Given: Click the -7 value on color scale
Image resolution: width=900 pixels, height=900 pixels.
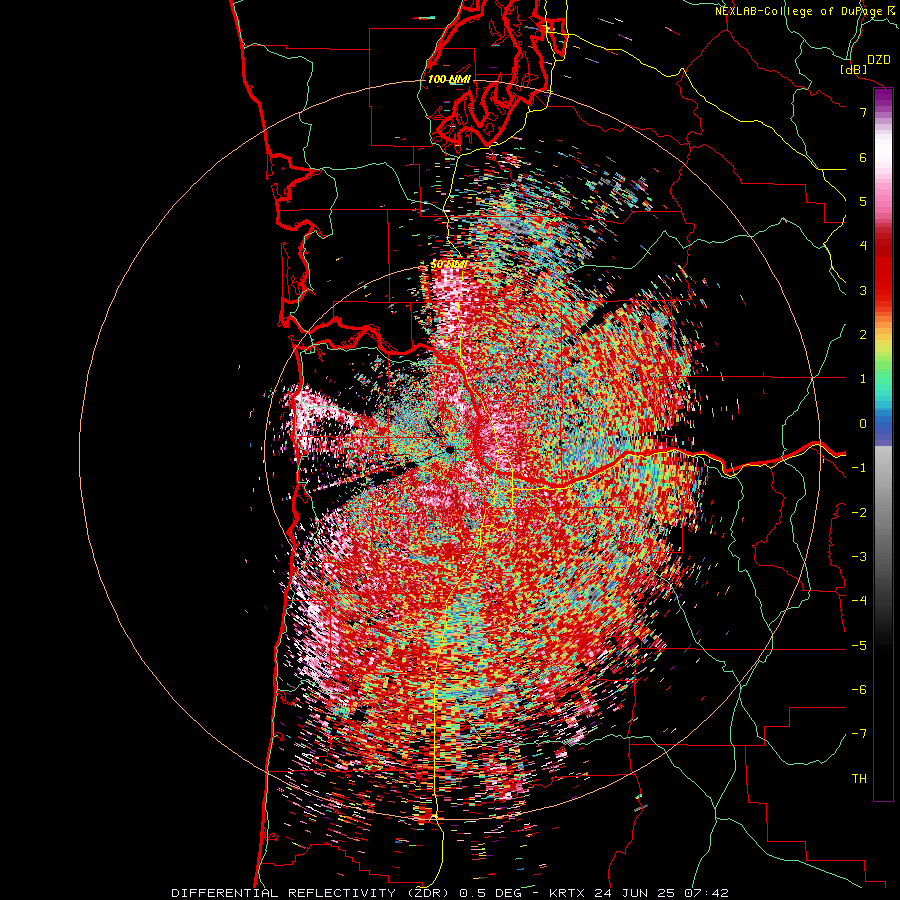Looking at the screenshot, I should (859, 734).
